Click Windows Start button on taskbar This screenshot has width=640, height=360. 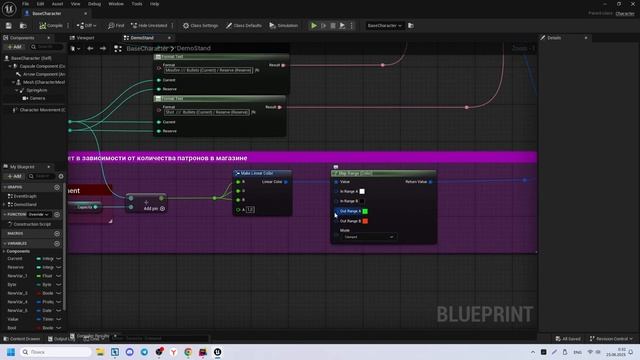pyautogui.click(x=11, y=352)
